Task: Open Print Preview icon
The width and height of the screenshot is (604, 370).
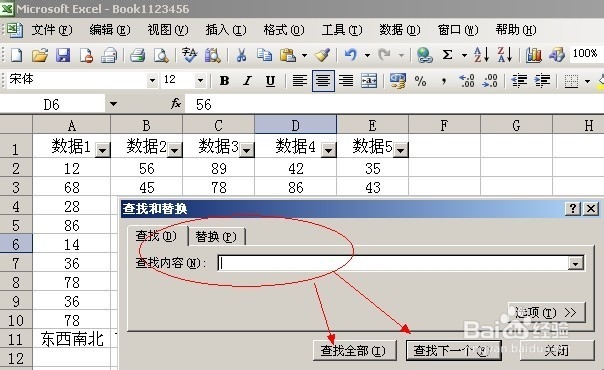Action: 161,55
